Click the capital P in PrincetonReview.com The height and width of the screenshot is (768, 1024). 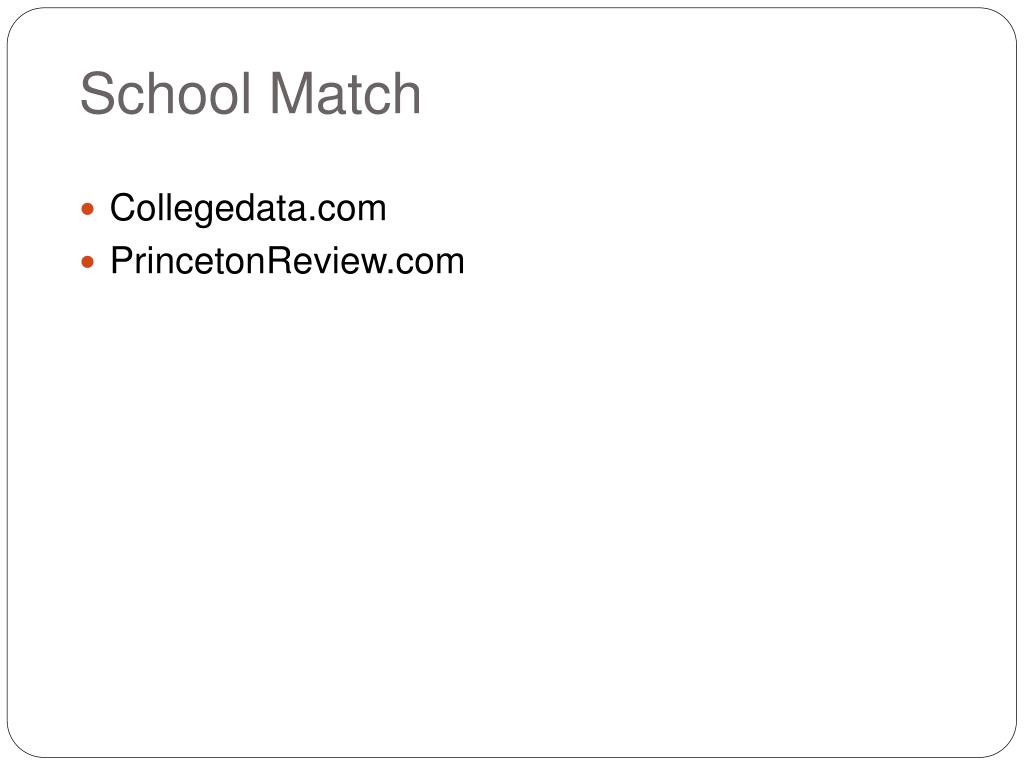point(122,261)
